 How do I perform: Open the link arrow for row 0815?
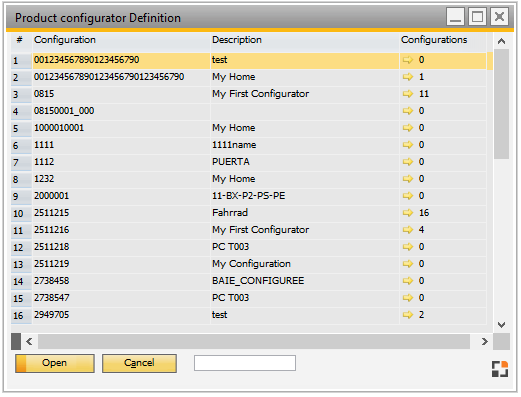tap(407, 94)
